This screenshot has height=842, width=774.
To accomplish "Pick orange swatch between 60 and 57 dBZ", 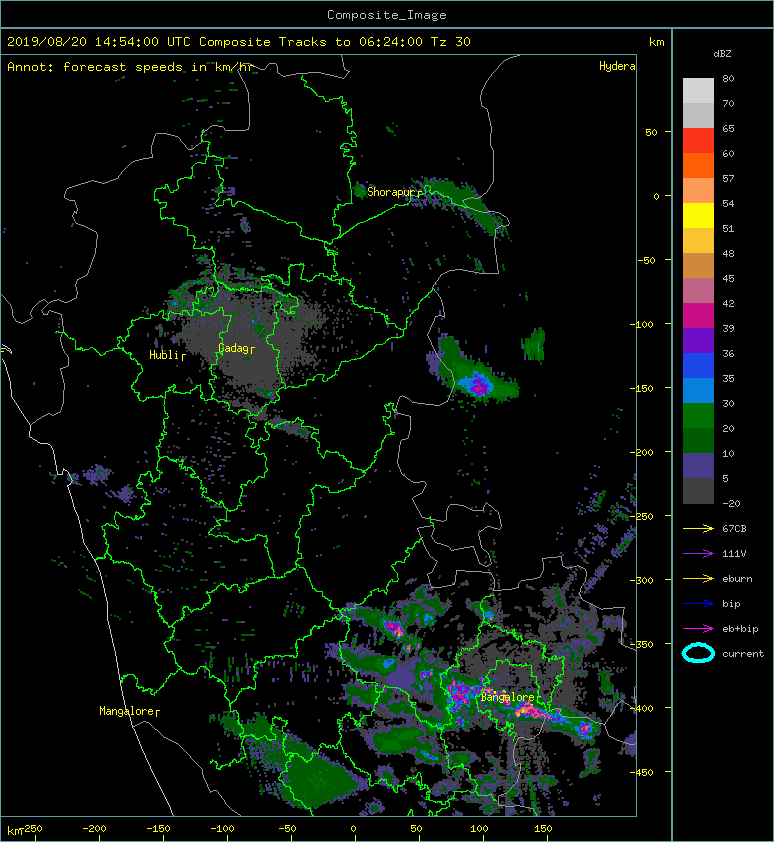I will pyautogui.click(x=698, y=165).
